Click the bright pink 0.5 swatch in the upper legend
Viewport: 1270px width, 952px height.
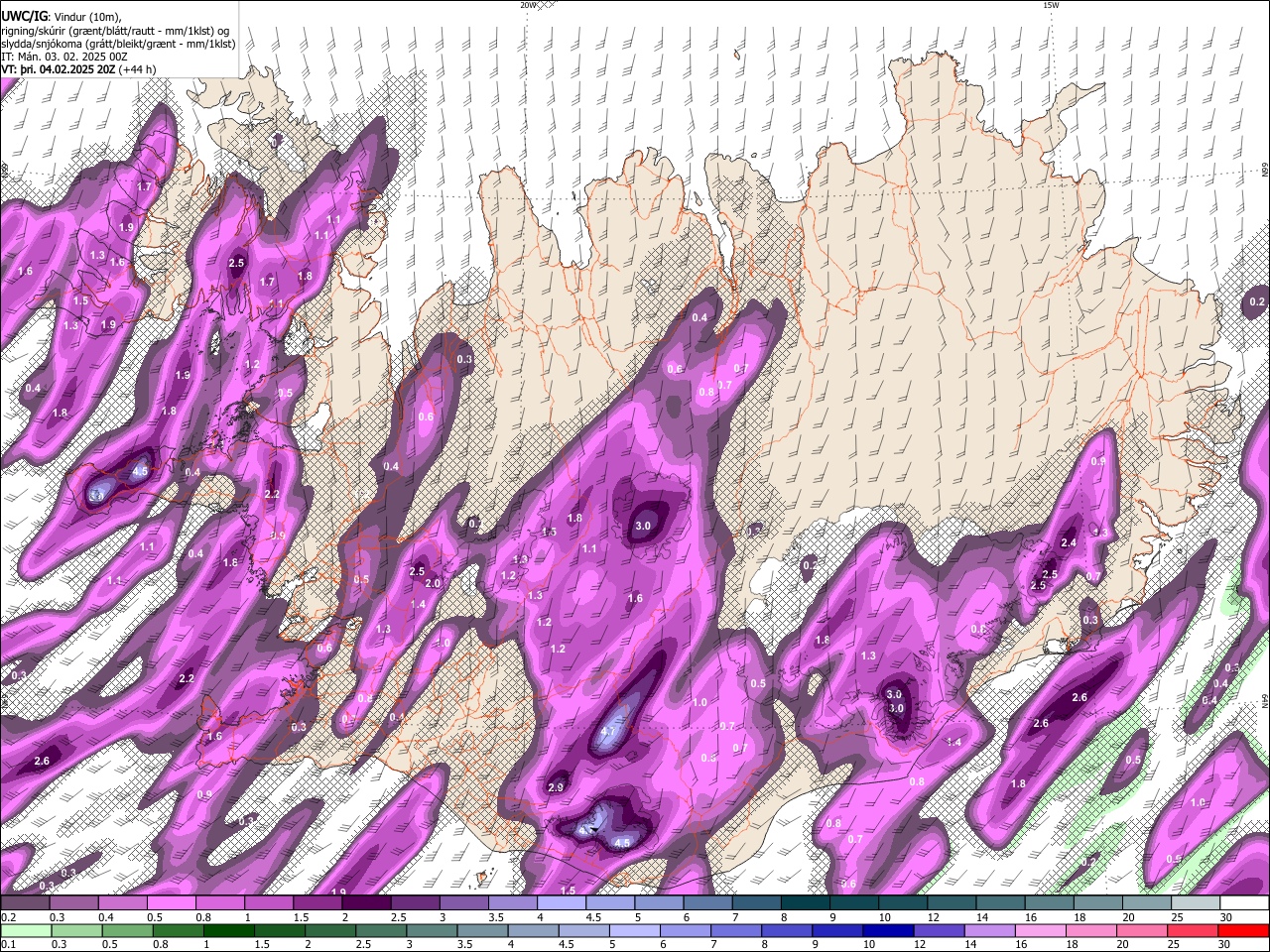point(171,903)
